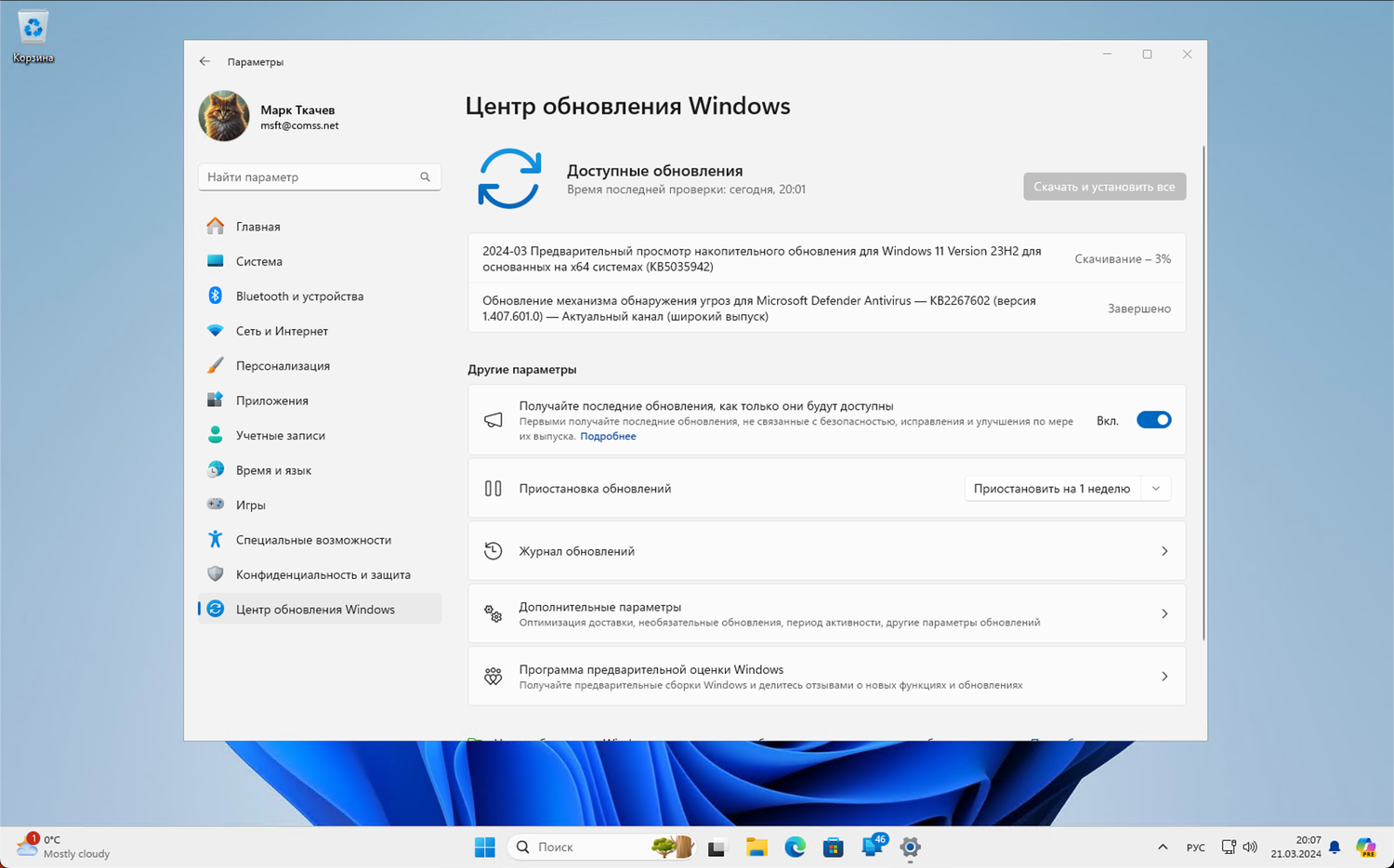Select Время и язык

[x=320, y=470]
